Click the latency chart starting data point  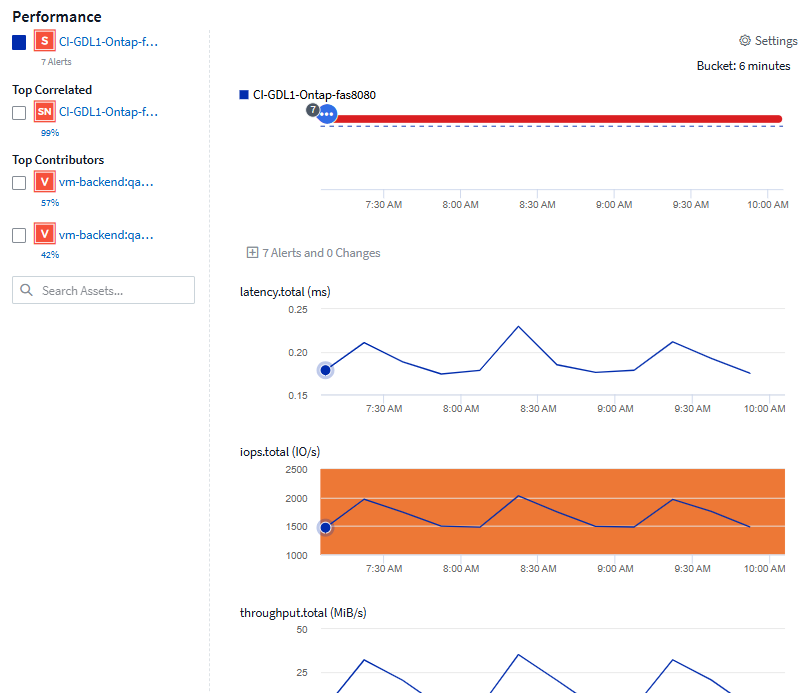click(x=325, y=370)
